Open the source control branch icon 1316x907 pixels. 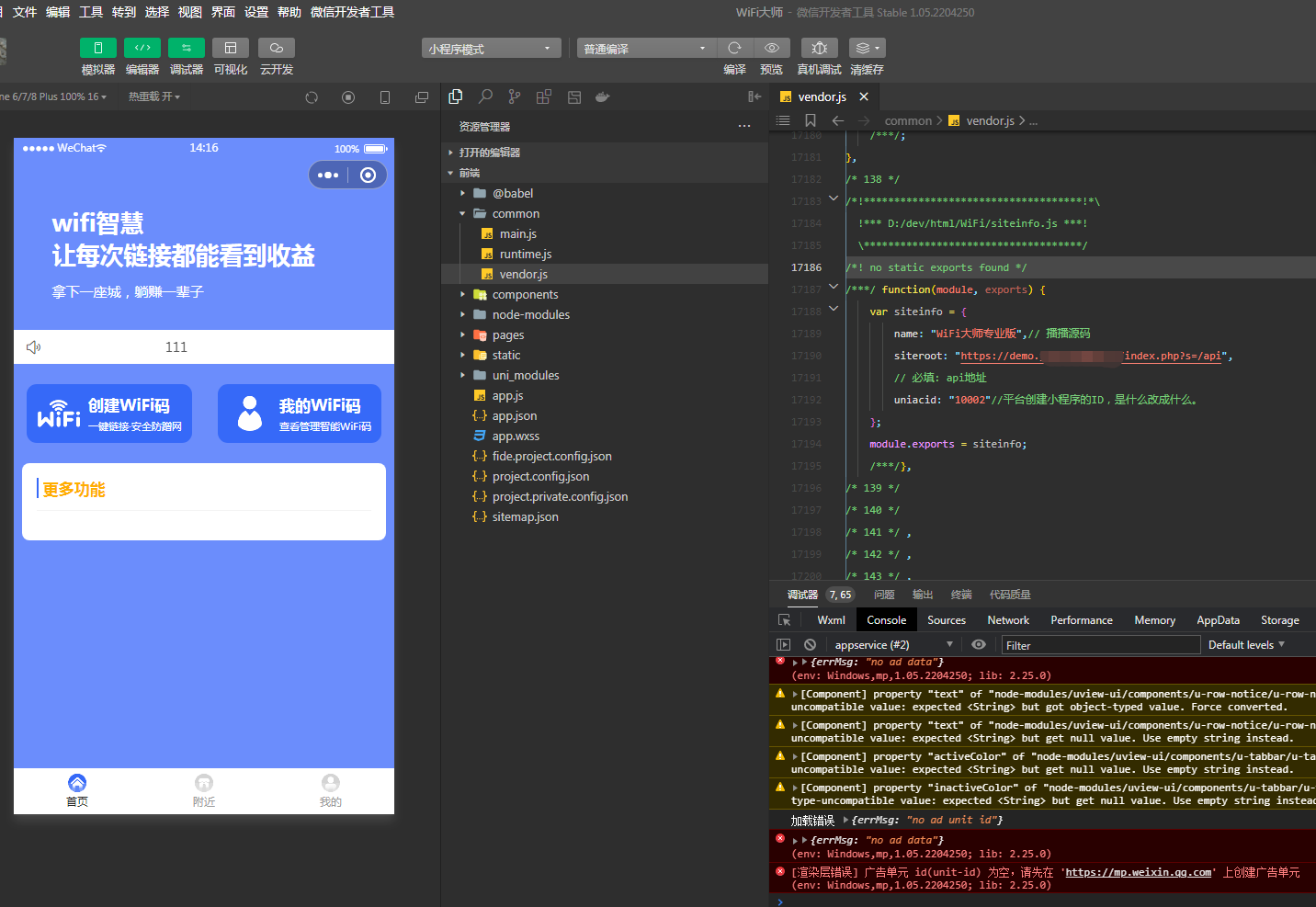click(515, 96)
